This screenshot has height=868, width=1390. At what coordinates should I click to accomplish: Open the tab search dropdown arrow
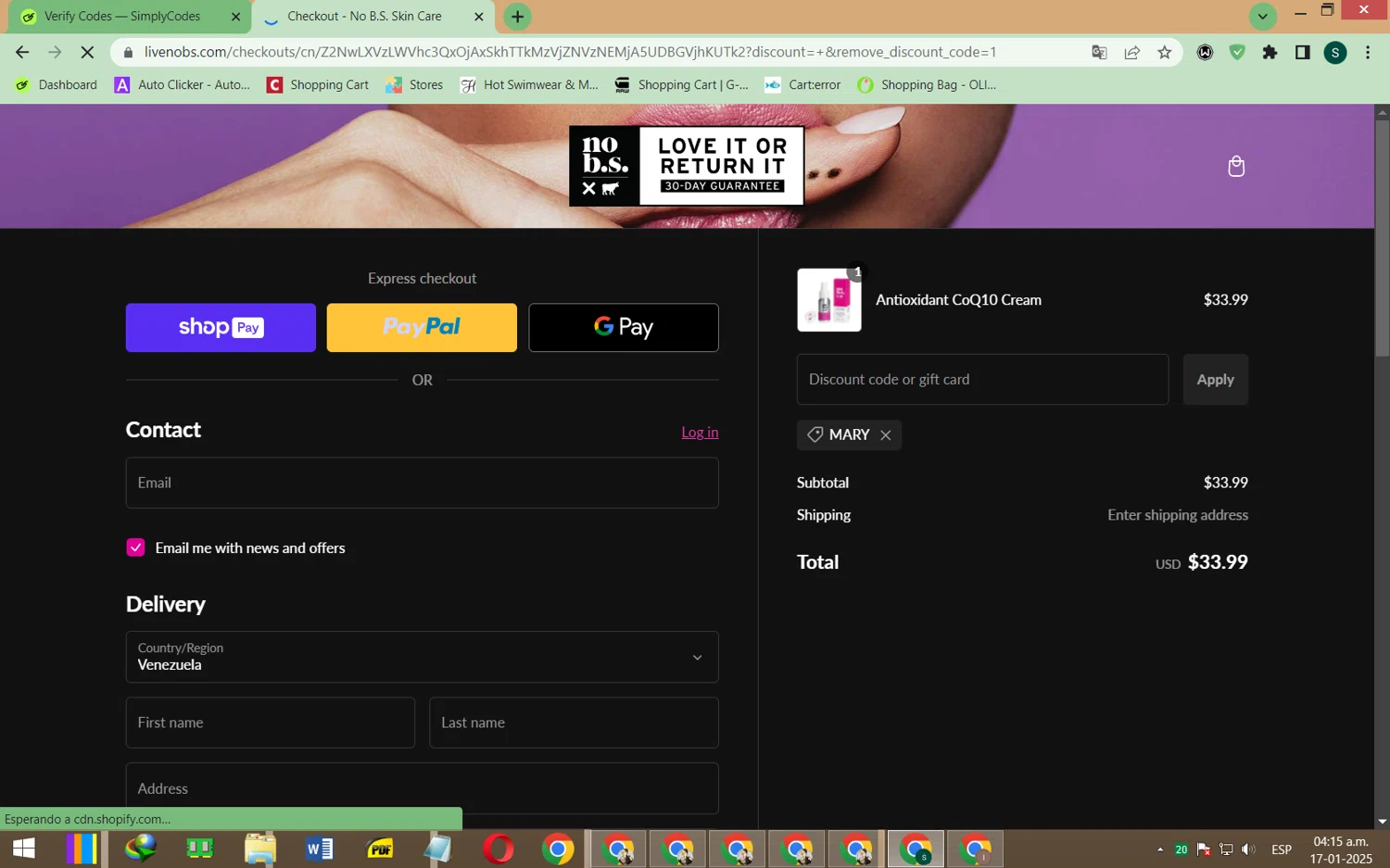click(1262, 17)
